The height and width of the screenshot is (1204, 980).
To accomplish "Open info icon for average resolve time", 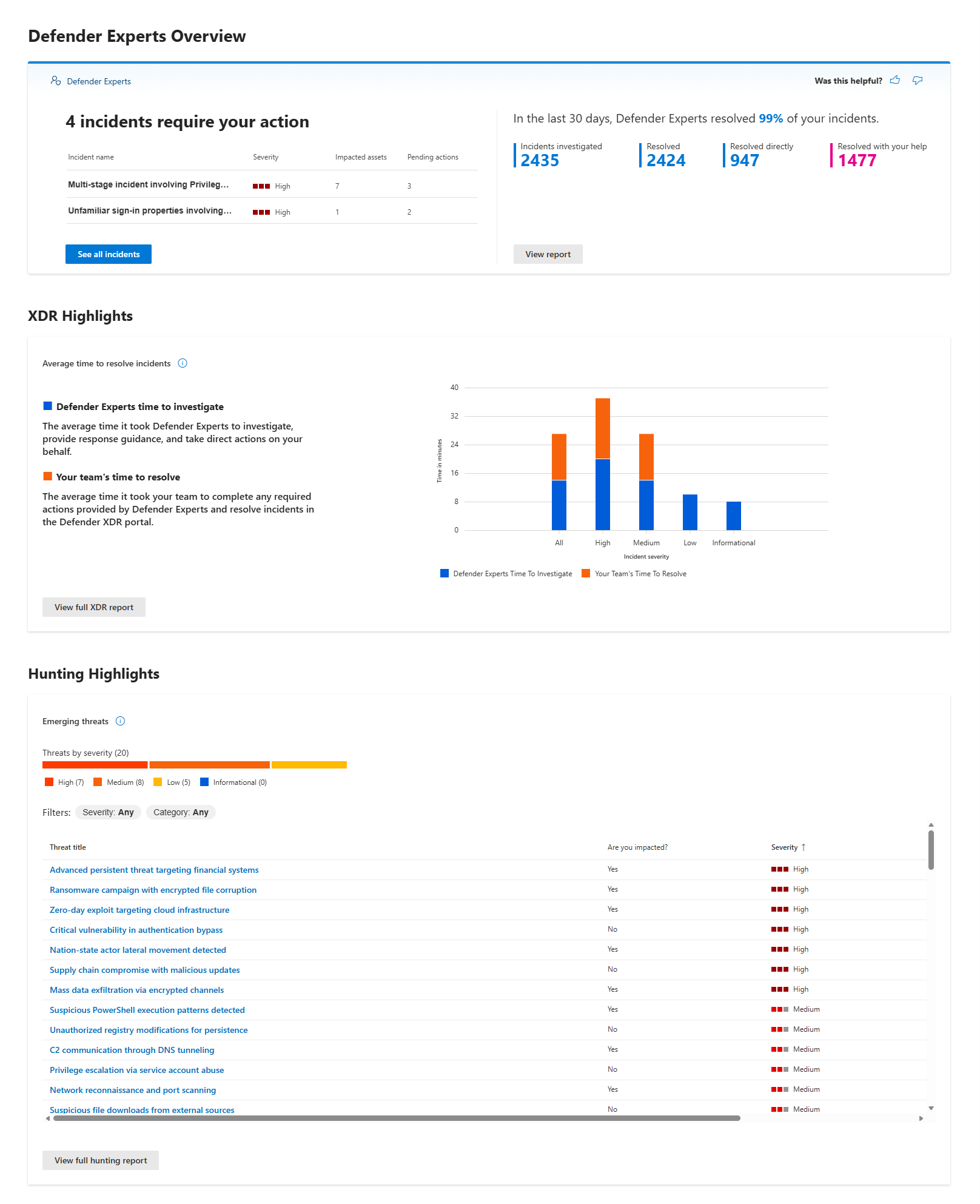I will (x=183, y=363).
